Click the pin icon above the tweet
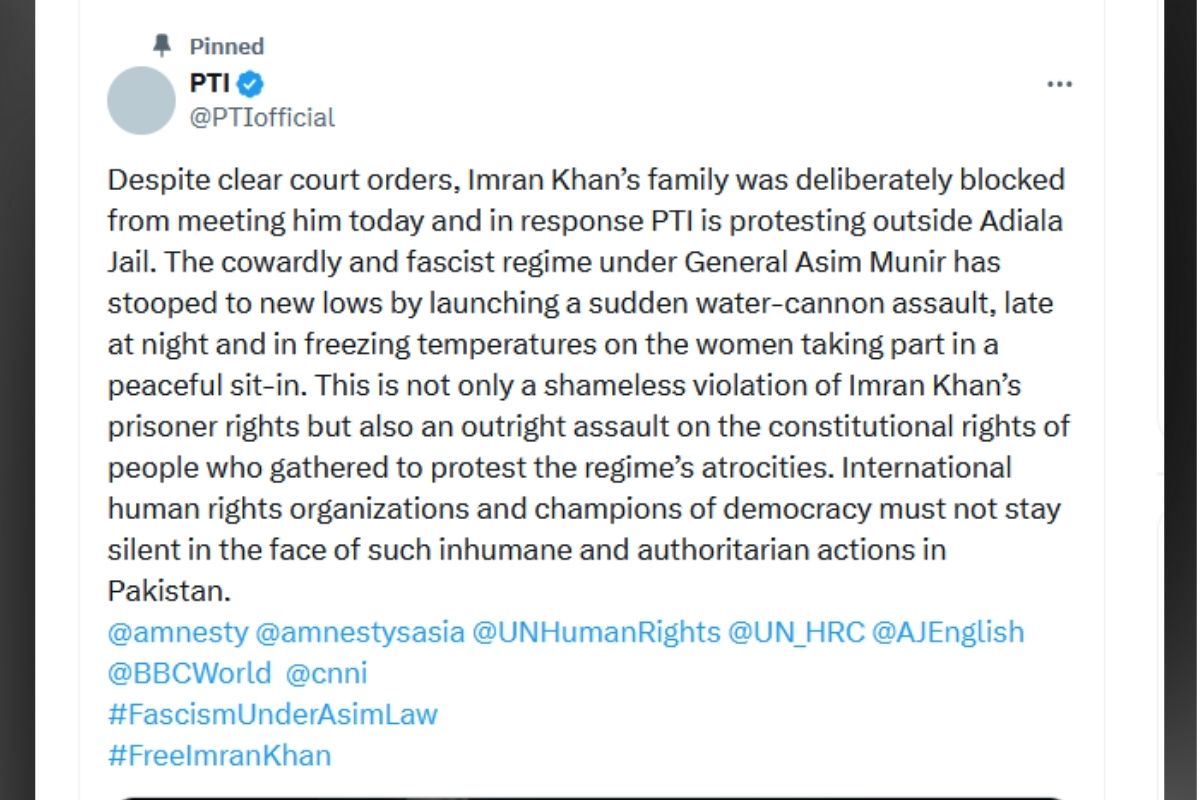This screenshot has width=1200, height=800. (x=162, y=45)
